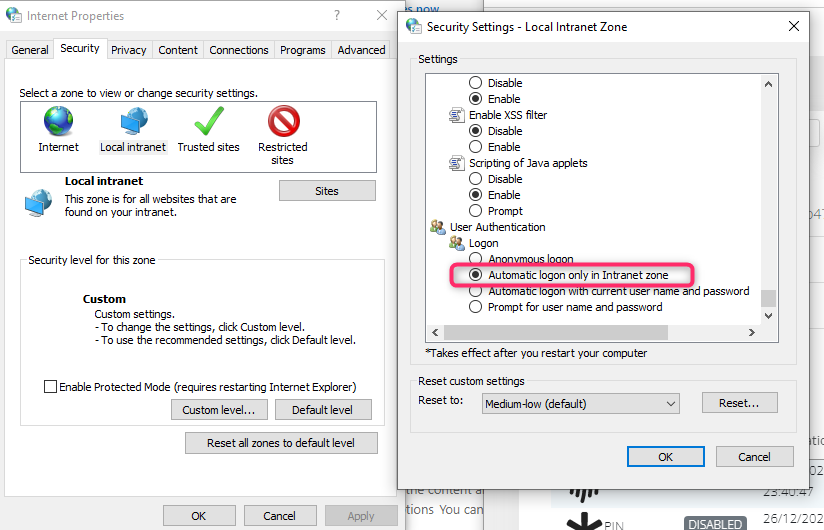
Task: Select Anonymous logon radio option
Action: point(475,259)
